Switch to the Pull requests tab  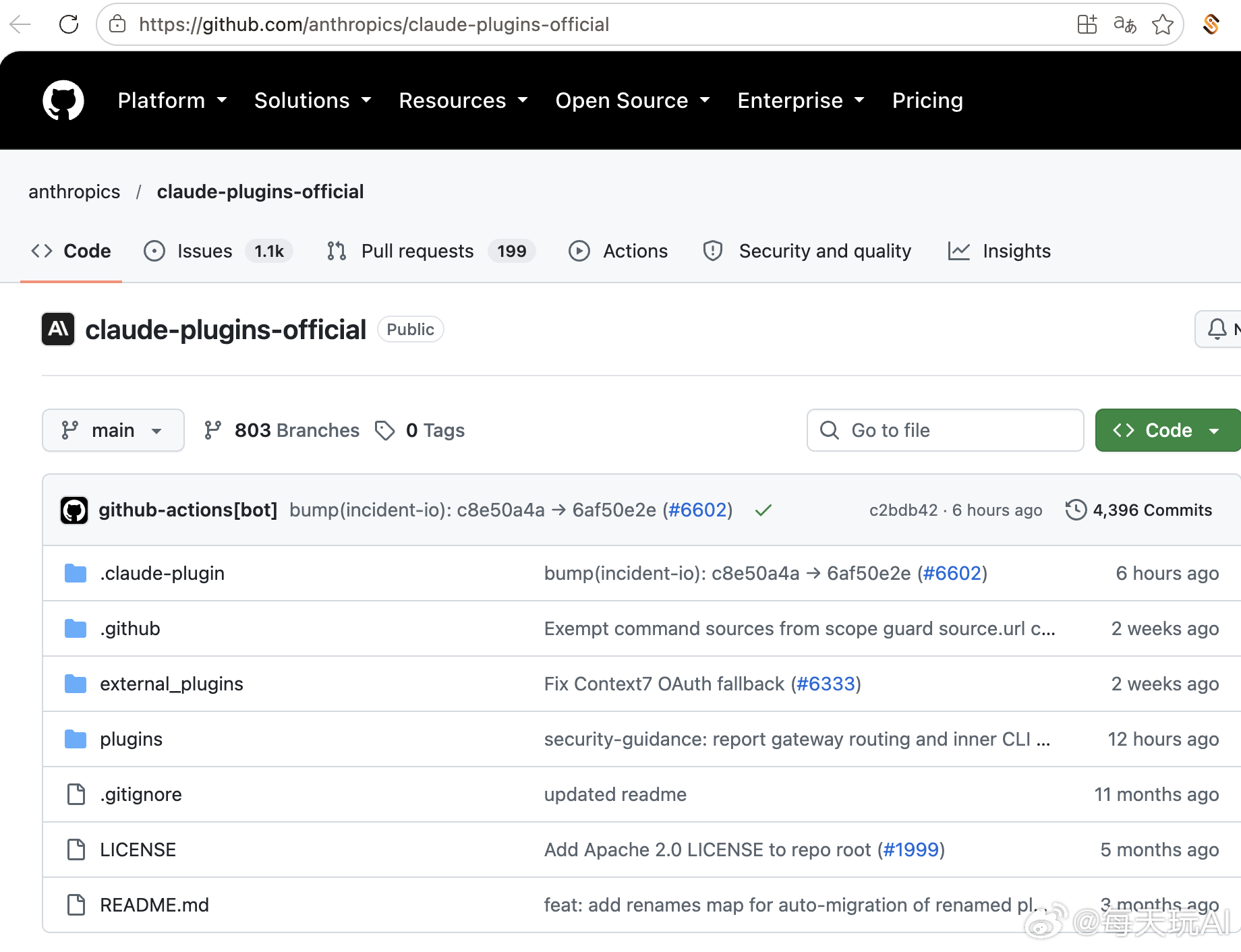[x=431, y=251]
